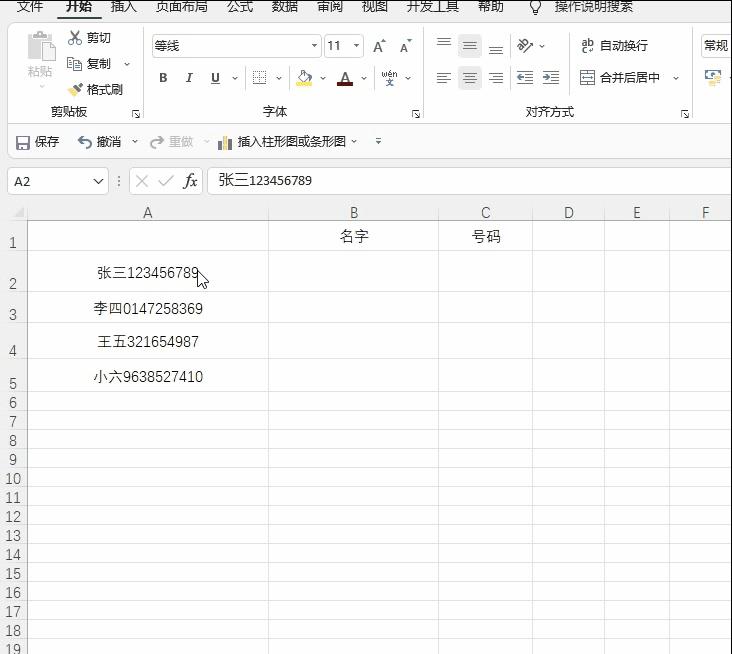The height and width of the screenshot is (654, 732).
Task: Apply the fill color bucket
Action: 304,77
